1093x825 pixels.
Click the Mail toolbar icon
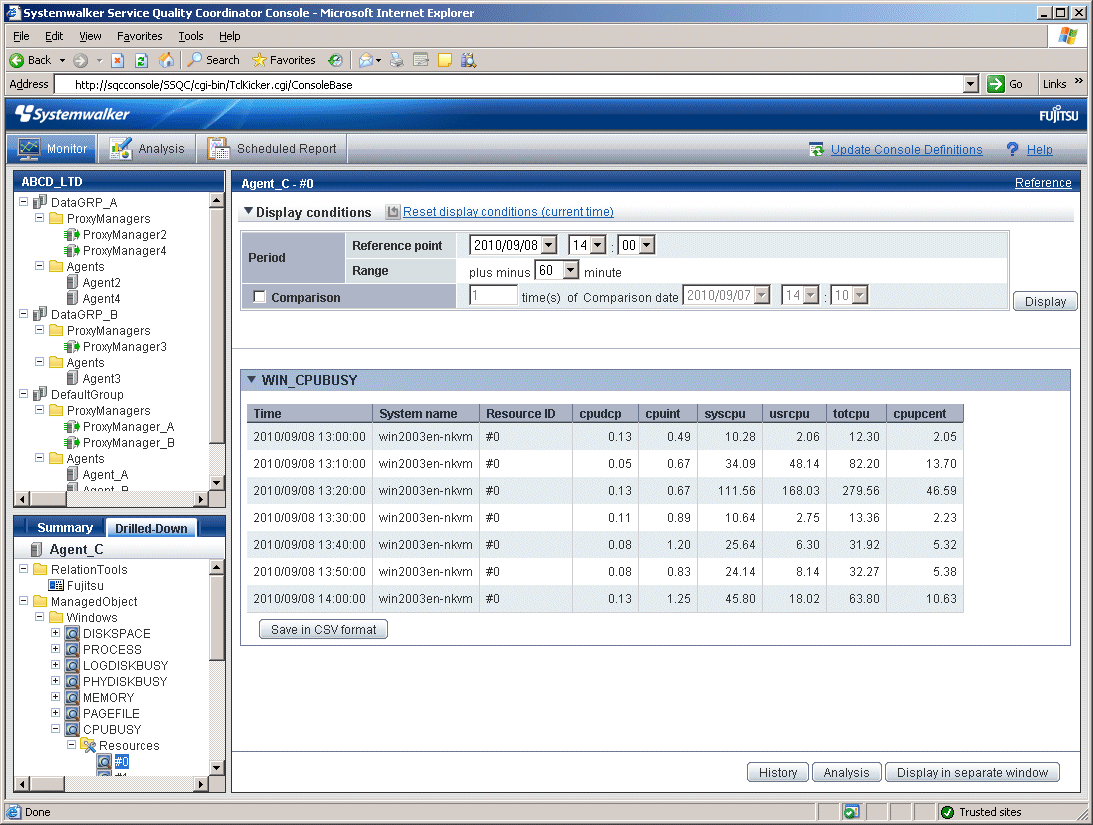tap(366, 61)
